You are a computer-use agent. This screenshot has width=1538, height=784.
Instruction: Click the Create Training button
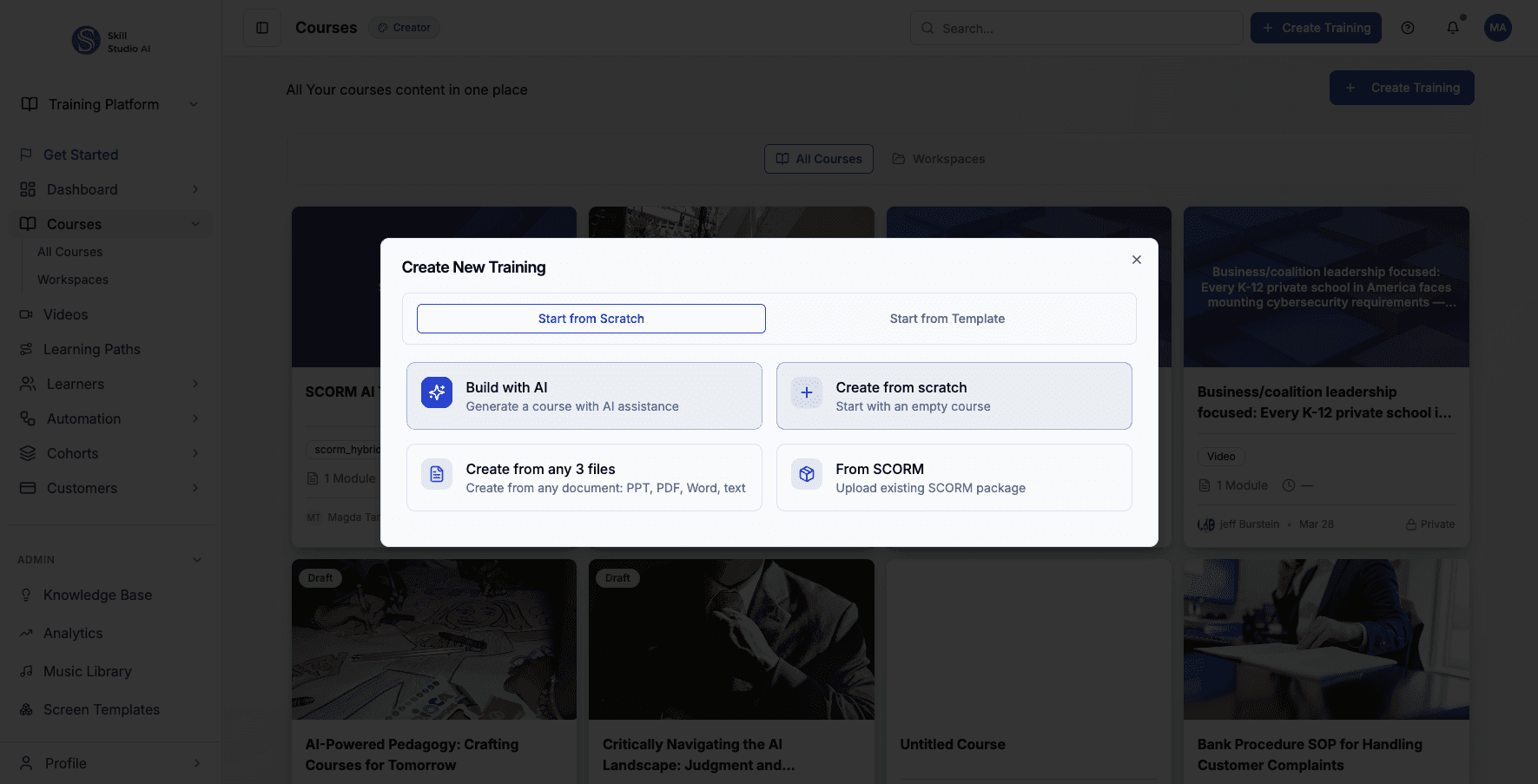coord(1316,28)
